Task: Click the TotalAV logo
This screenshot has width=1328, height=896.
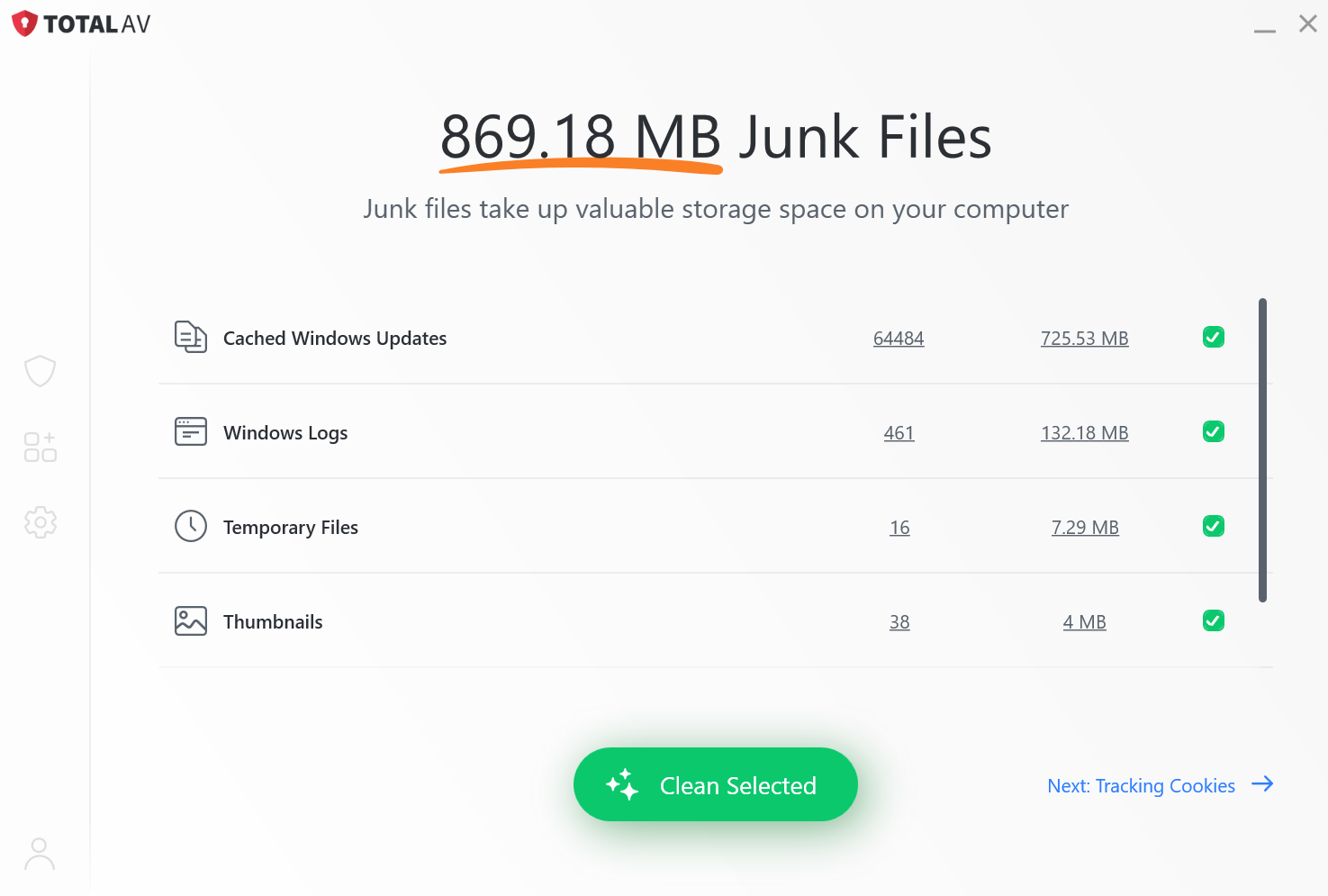Action: coord(81,24)
